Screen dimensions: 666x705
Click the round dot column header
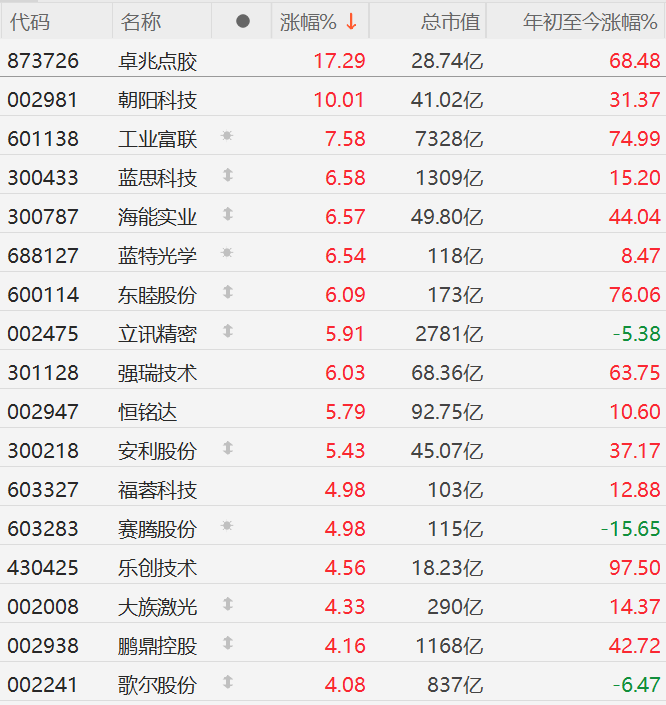click(x=243, y=21)
